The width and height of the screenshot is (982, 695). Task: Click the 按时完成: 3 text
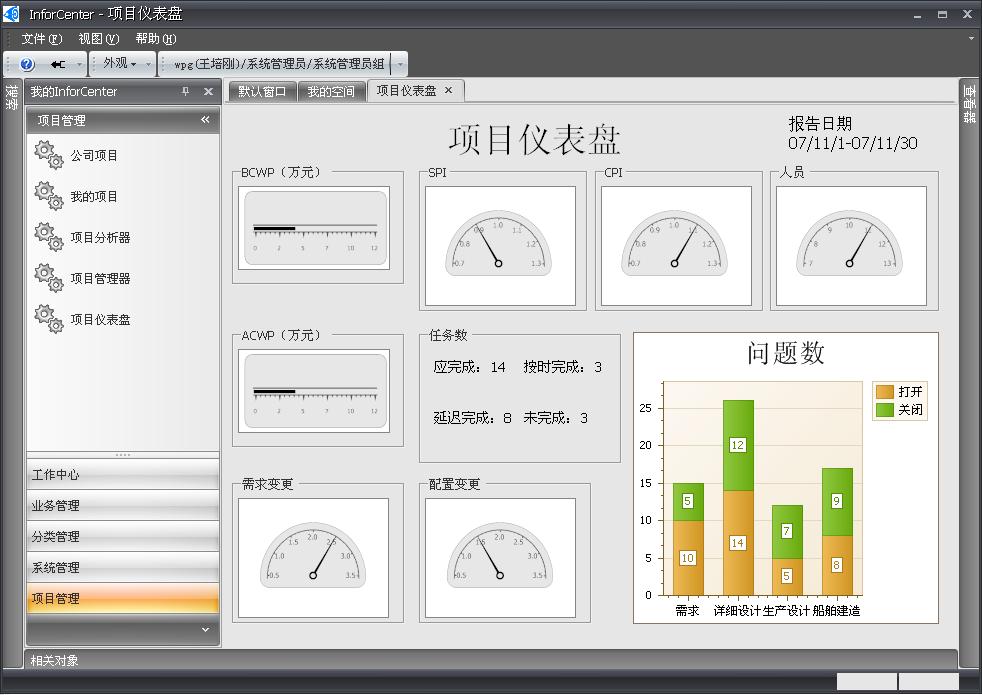click(x=562, y=367)
